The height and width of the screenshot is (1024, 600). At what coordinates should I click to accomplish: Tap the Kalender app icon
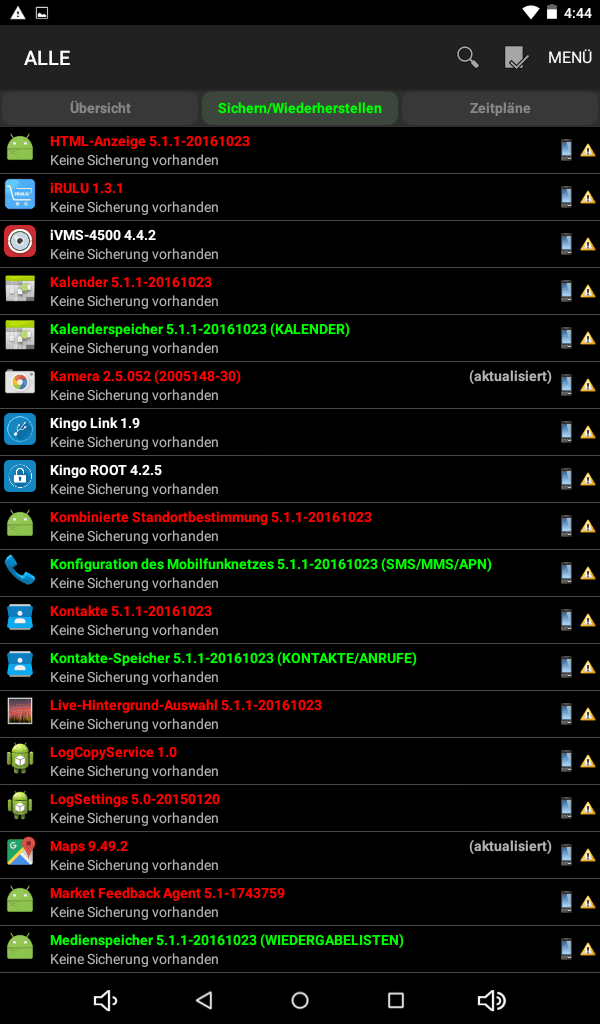20,289
